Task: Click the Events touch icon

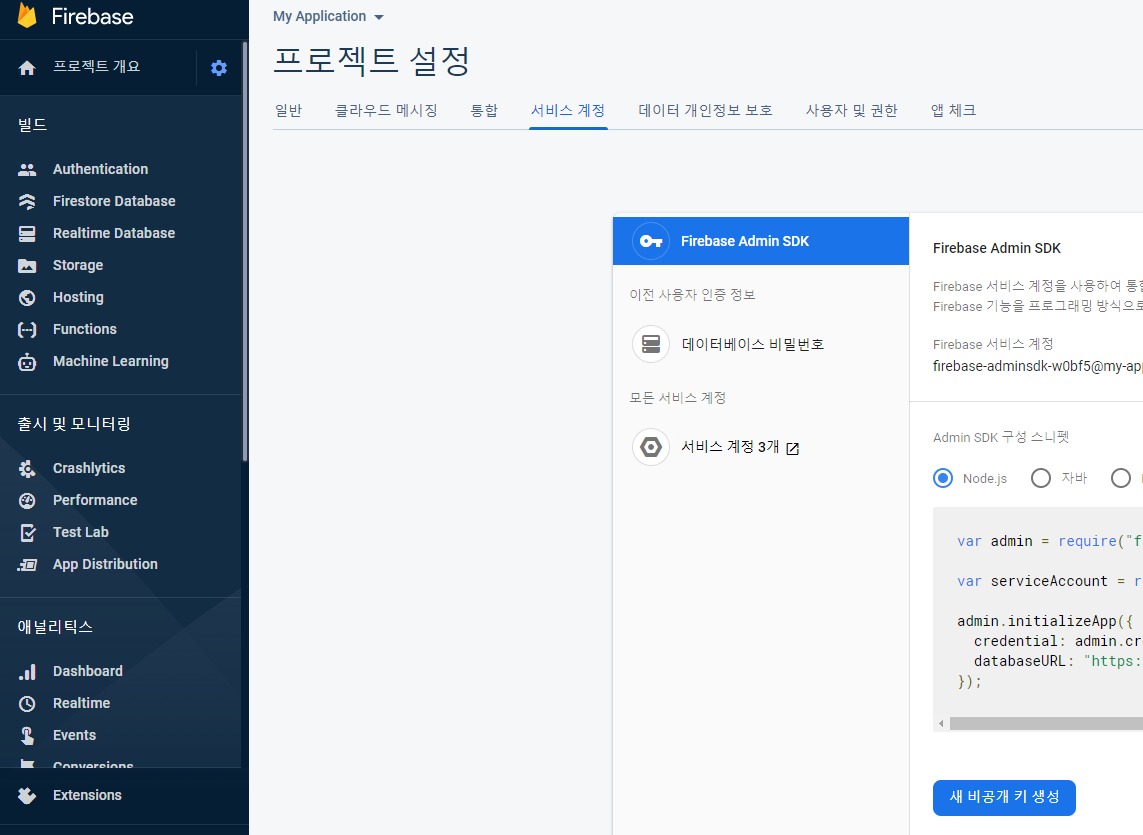Action: (x=27, y=736)
